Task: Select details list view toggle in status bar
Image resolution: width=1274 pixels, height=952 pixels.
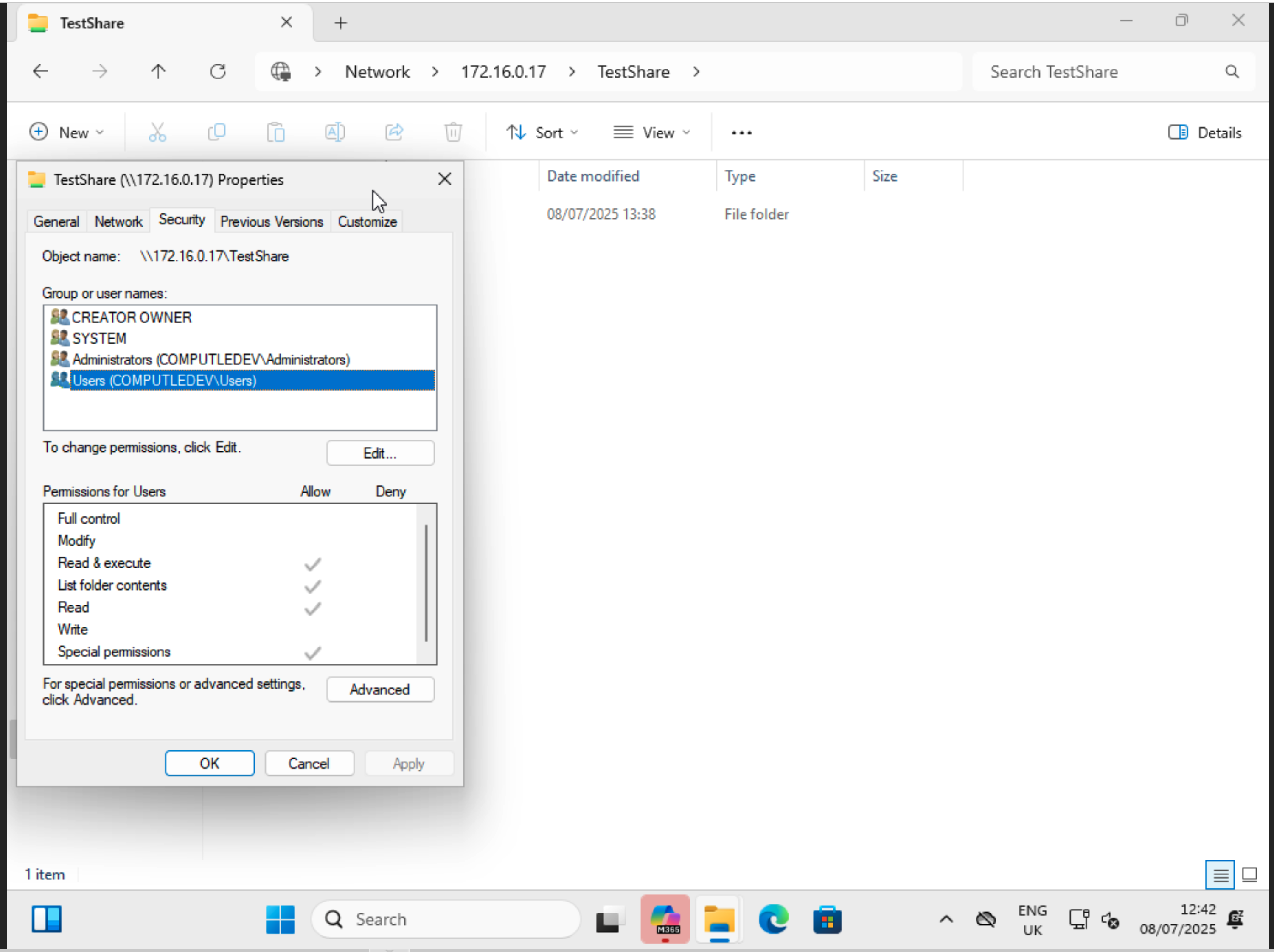Action: (x=1219, y=875)
